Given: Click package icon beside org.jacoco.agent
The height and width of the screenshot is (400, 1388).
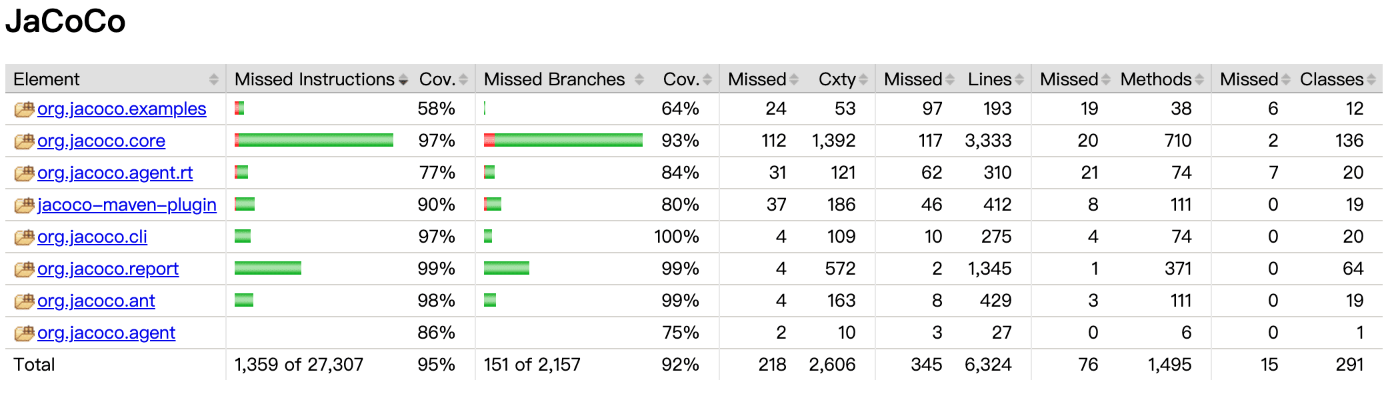Looking at the screenshot, I should click(x=24, y=333).
